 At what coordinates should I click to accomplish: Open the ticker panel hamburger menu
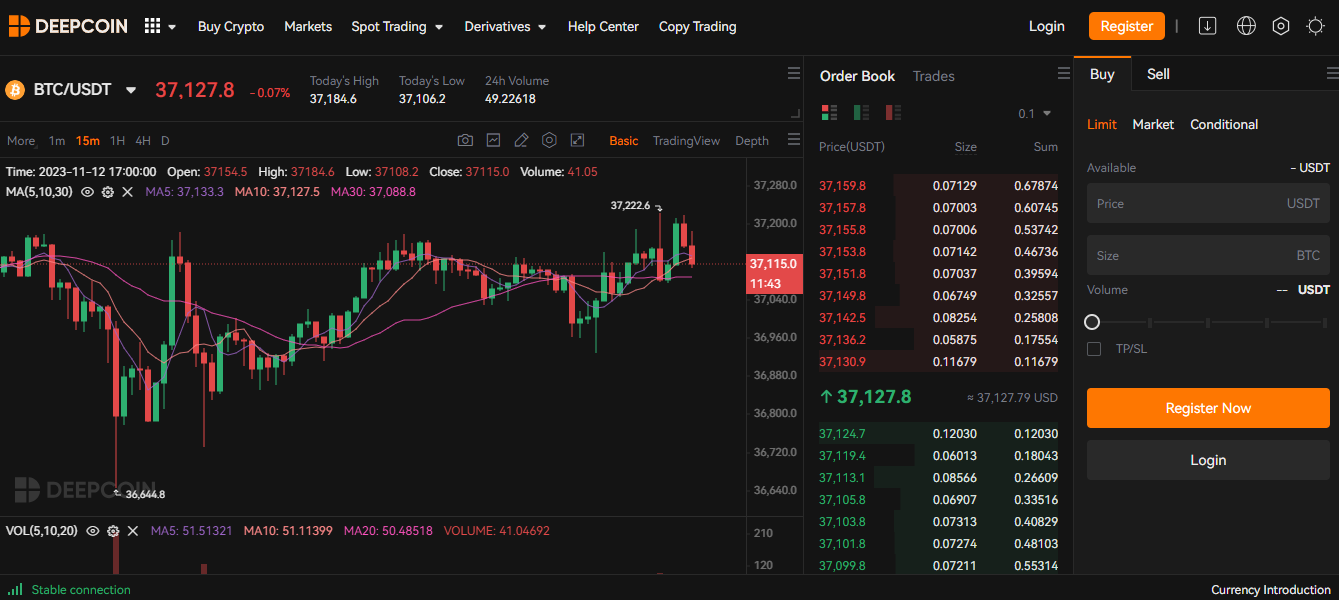point(794,73)
